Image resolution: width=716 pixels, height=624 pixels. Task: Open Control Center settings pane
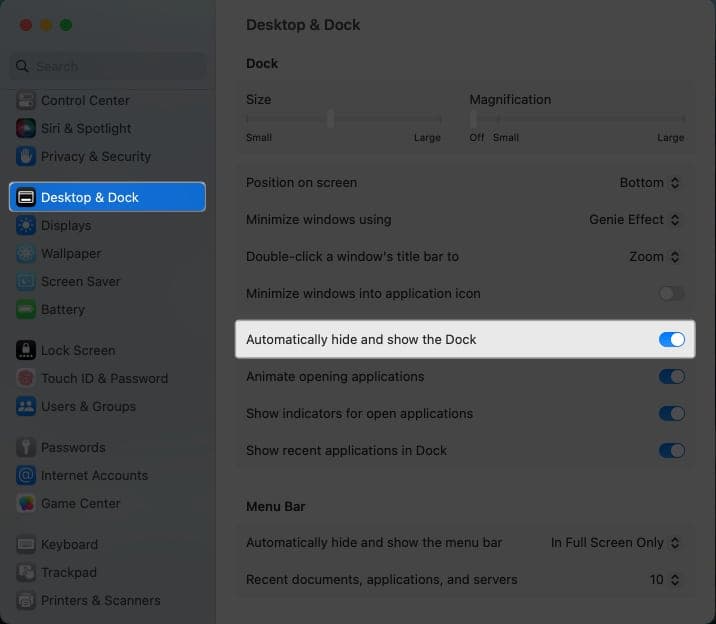(107, 100)
